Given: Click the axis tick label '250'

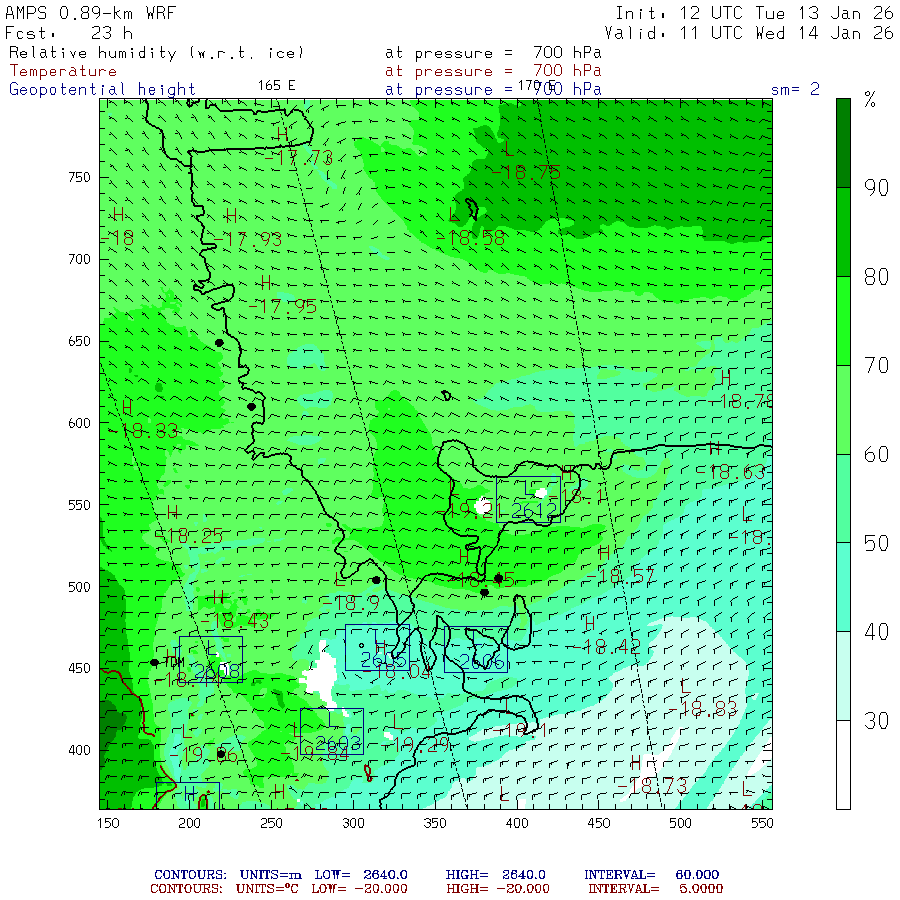Looking at the screenshot, I should pyautogui.click(x=271, y=823).
